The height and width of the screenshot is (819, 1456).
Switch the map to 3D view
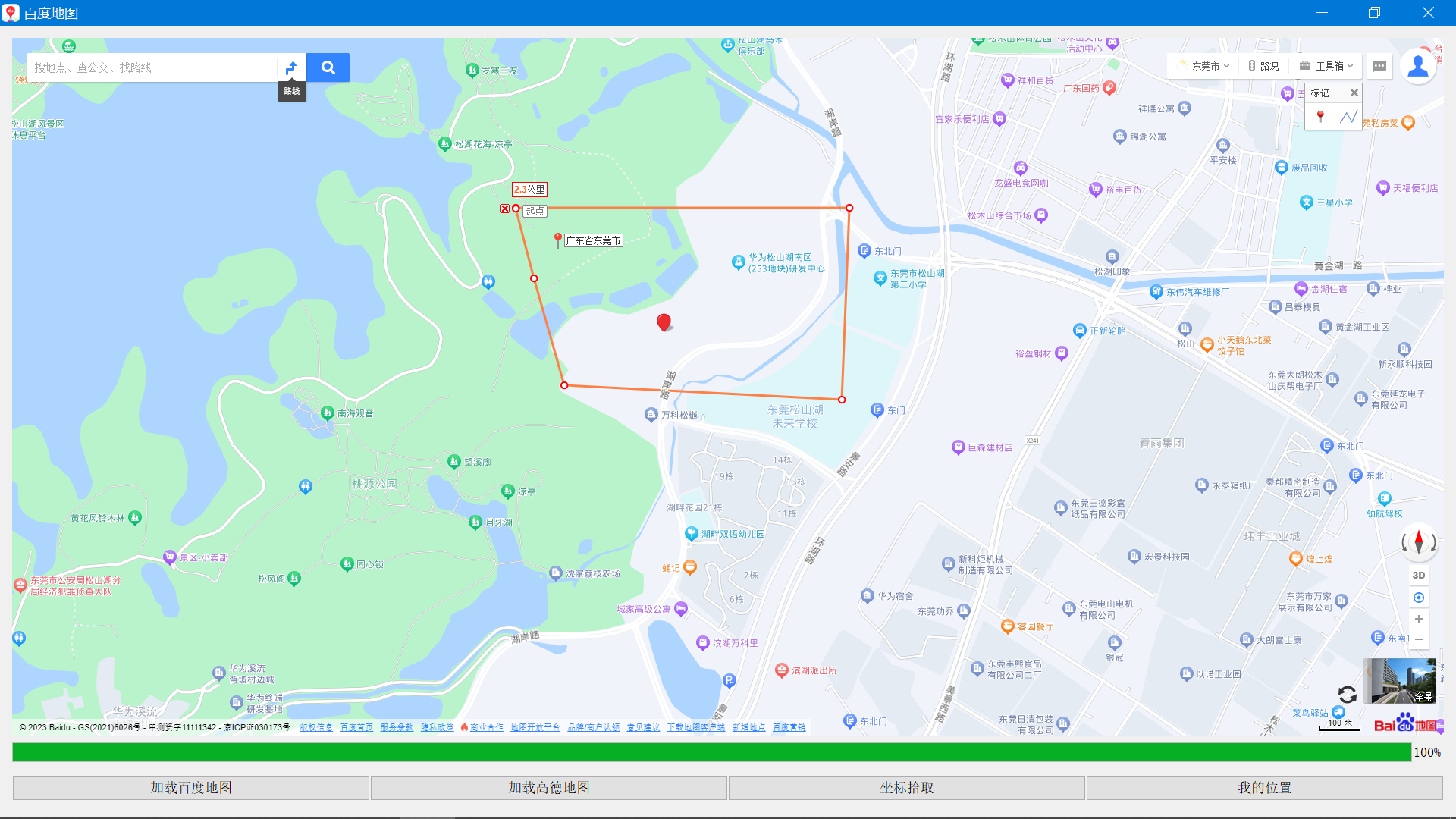coord(1418,575)
